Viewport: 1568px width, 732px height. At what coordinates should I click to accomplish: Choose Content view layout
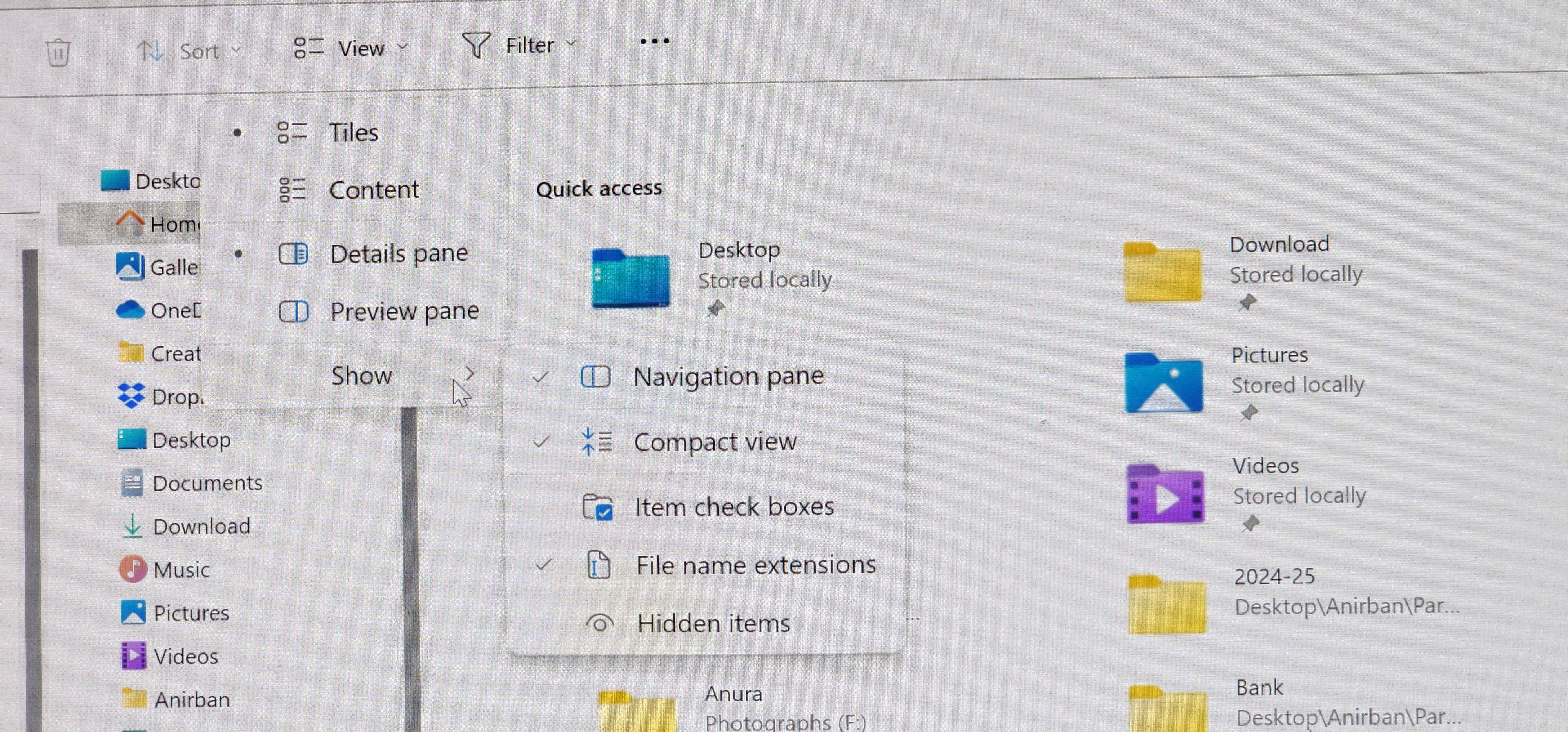click(x=374, y=189)
